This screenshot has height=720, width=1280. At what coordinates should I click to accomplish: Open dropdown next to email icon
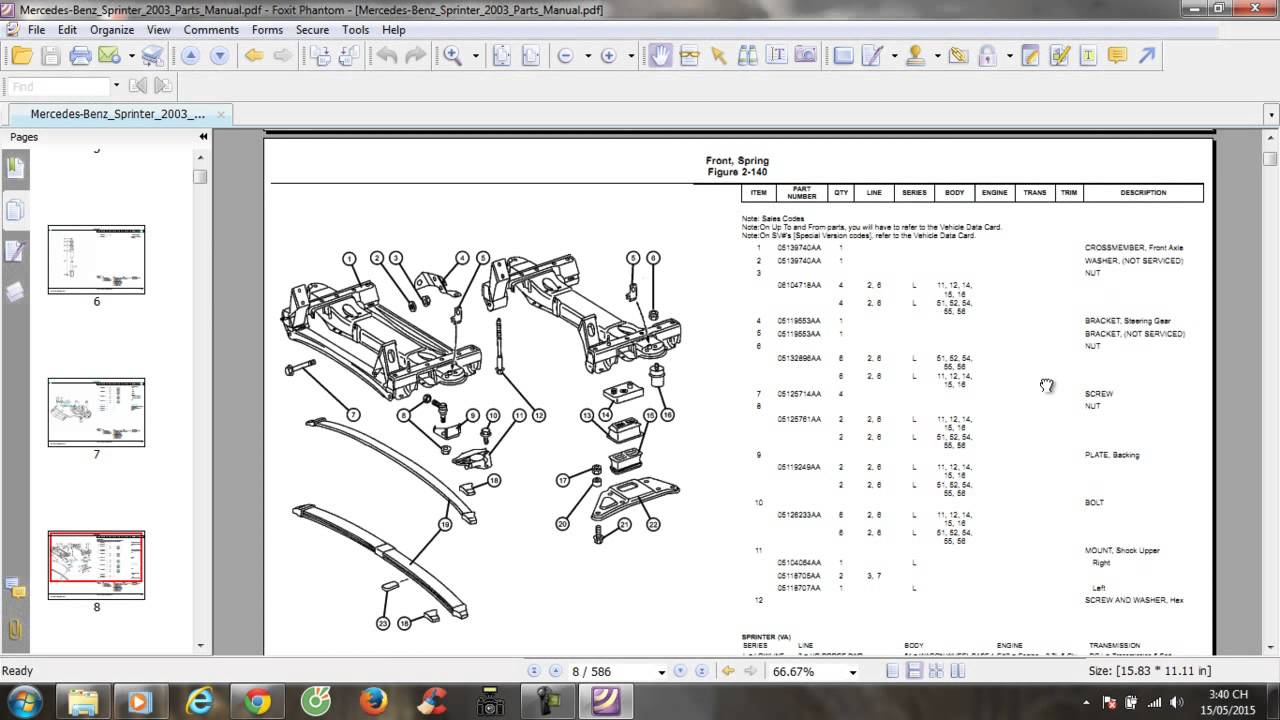click(x=130, y=56)
